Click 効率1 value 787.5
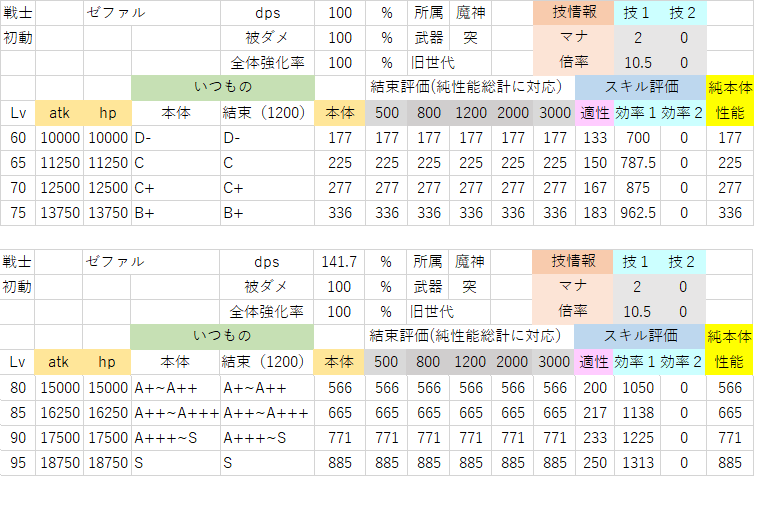 [638, 163]
